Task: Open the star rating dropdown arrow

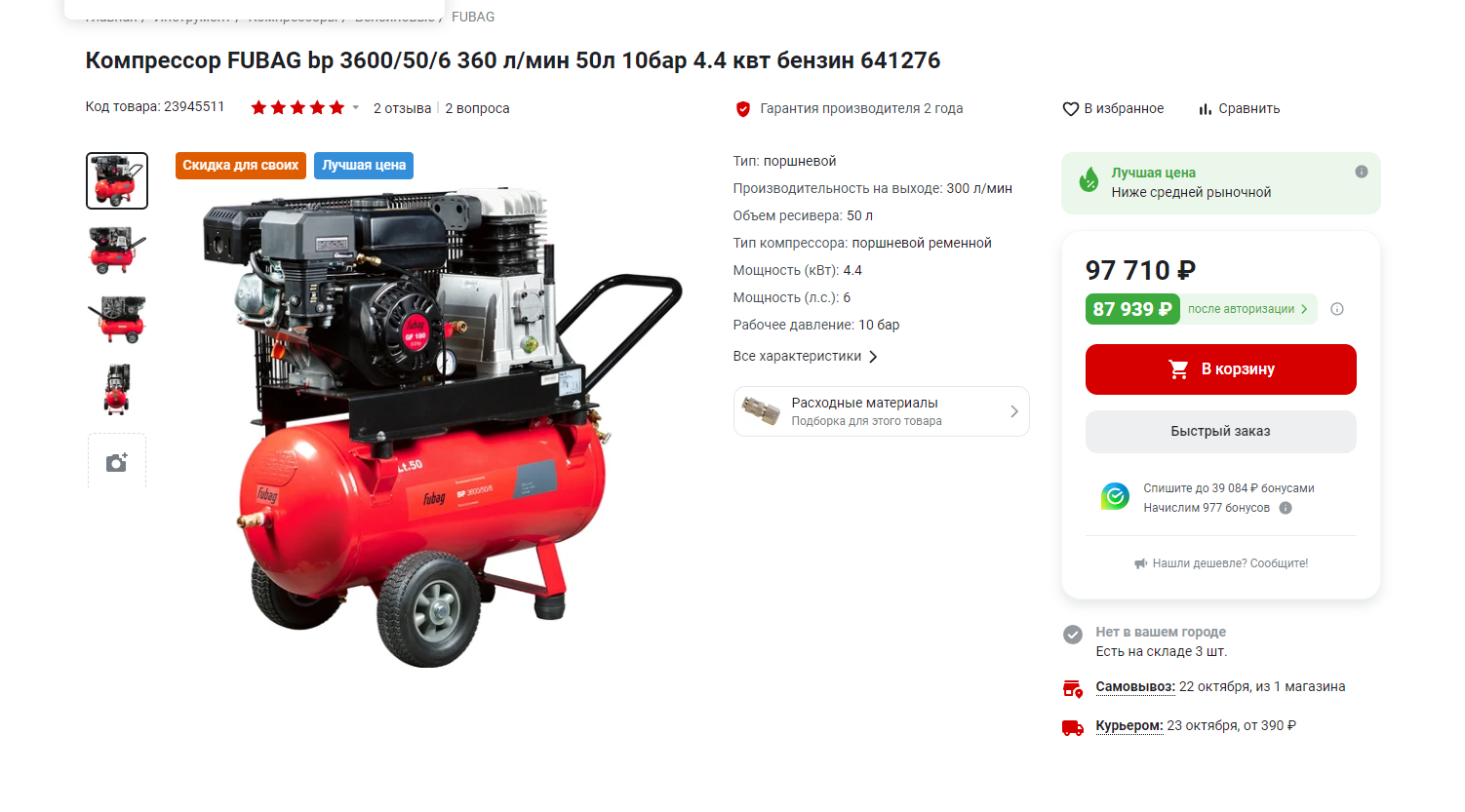Action: pyautogui.click(x=356, y=108)
